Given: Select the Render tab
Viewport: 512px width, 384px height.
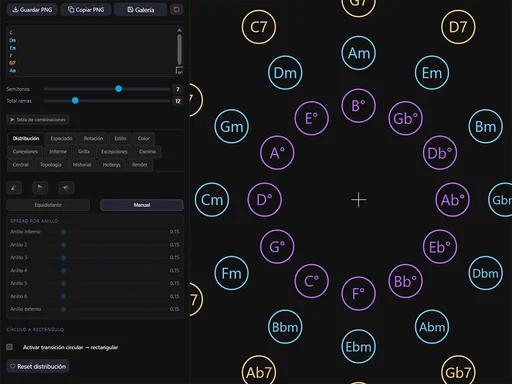Looking at the screenshot, I should [x=140, y=165].
